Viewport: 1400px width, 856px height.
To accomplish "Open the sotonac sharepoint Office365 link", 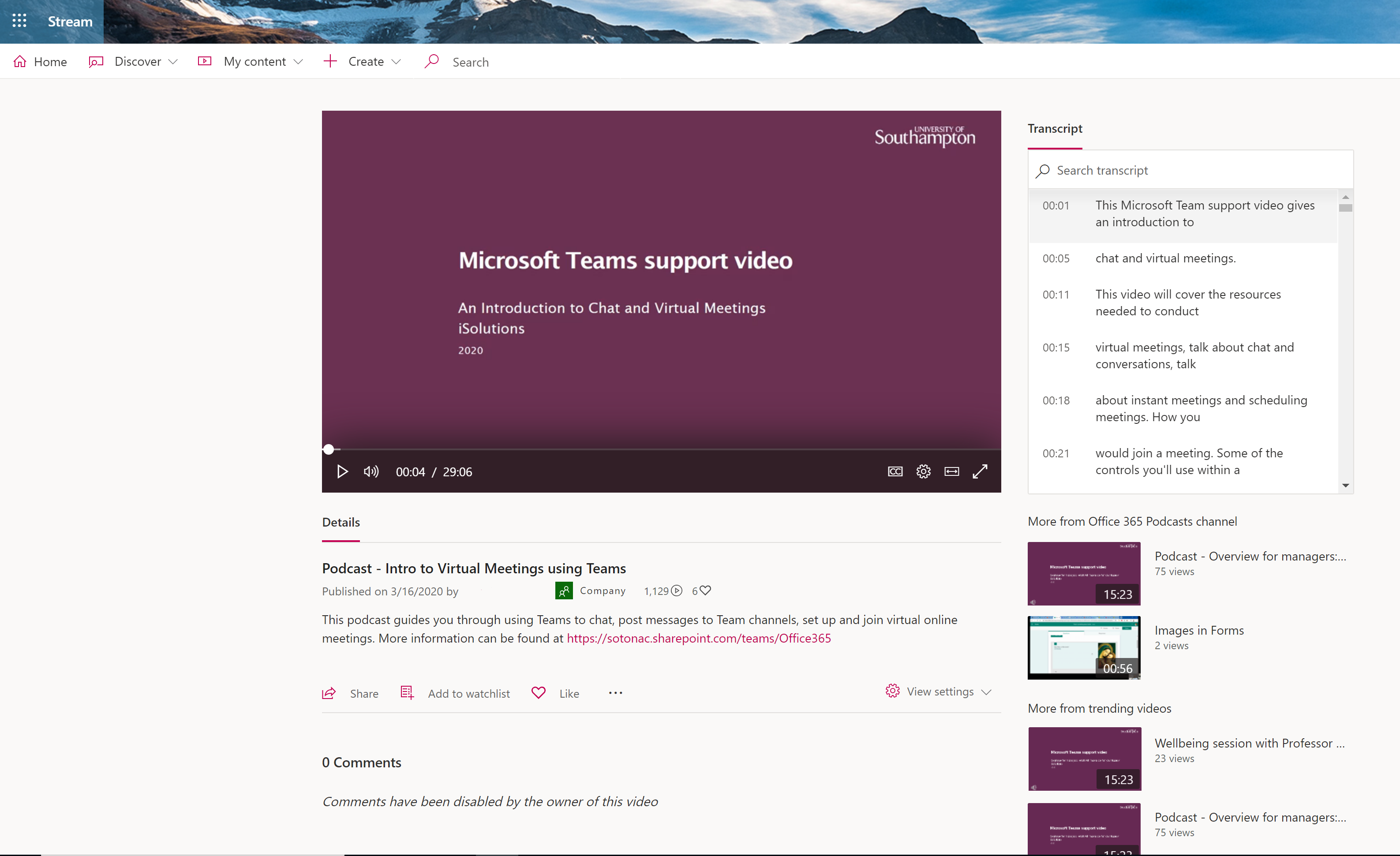I will click(699, 638).
